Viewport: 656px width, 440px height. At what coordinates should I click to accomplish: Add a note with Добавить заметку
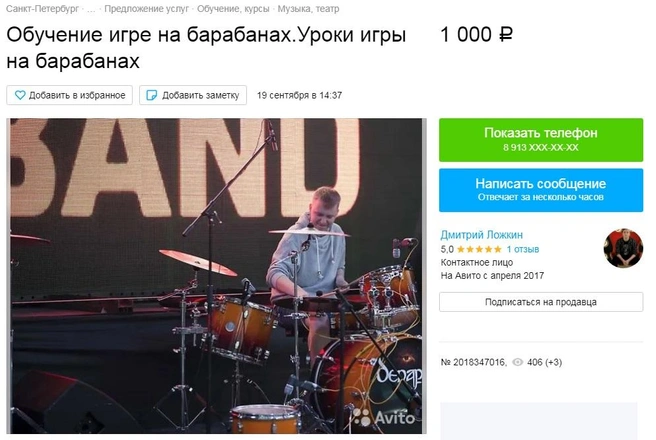pos(193,95)
